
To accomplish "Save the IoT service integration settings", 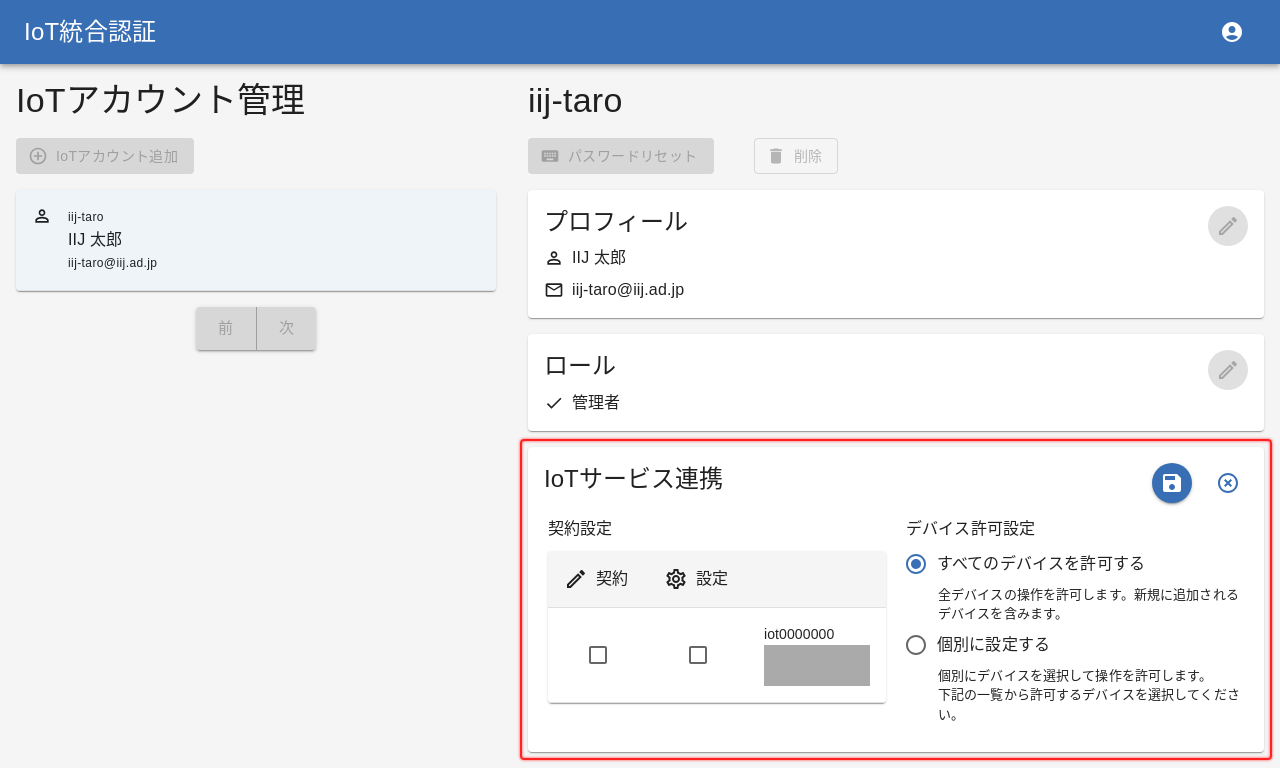I will (1171, 483).
